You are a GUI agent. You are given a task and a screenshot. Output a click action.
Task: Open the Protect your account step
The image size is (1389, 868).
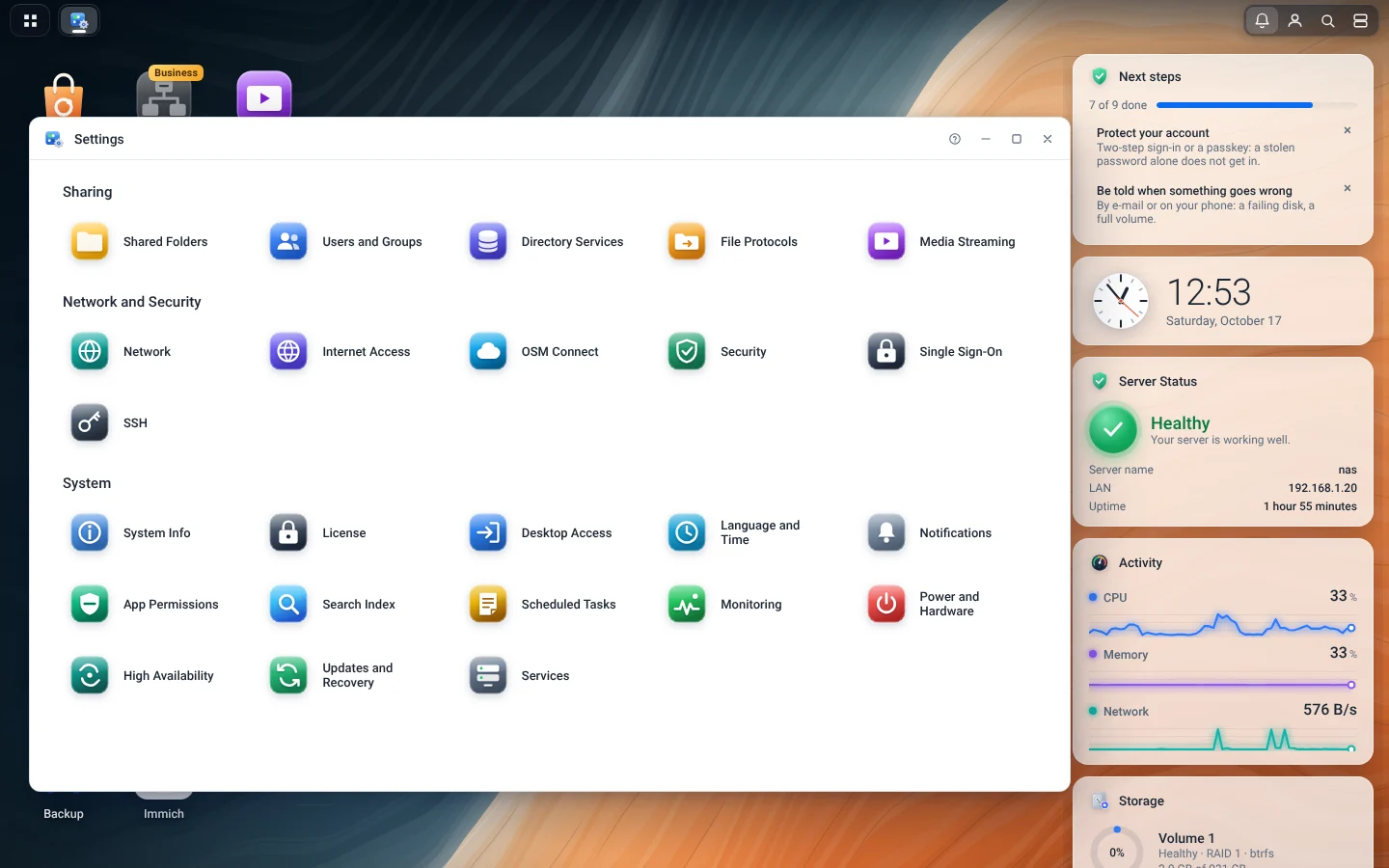(1213, 147)
